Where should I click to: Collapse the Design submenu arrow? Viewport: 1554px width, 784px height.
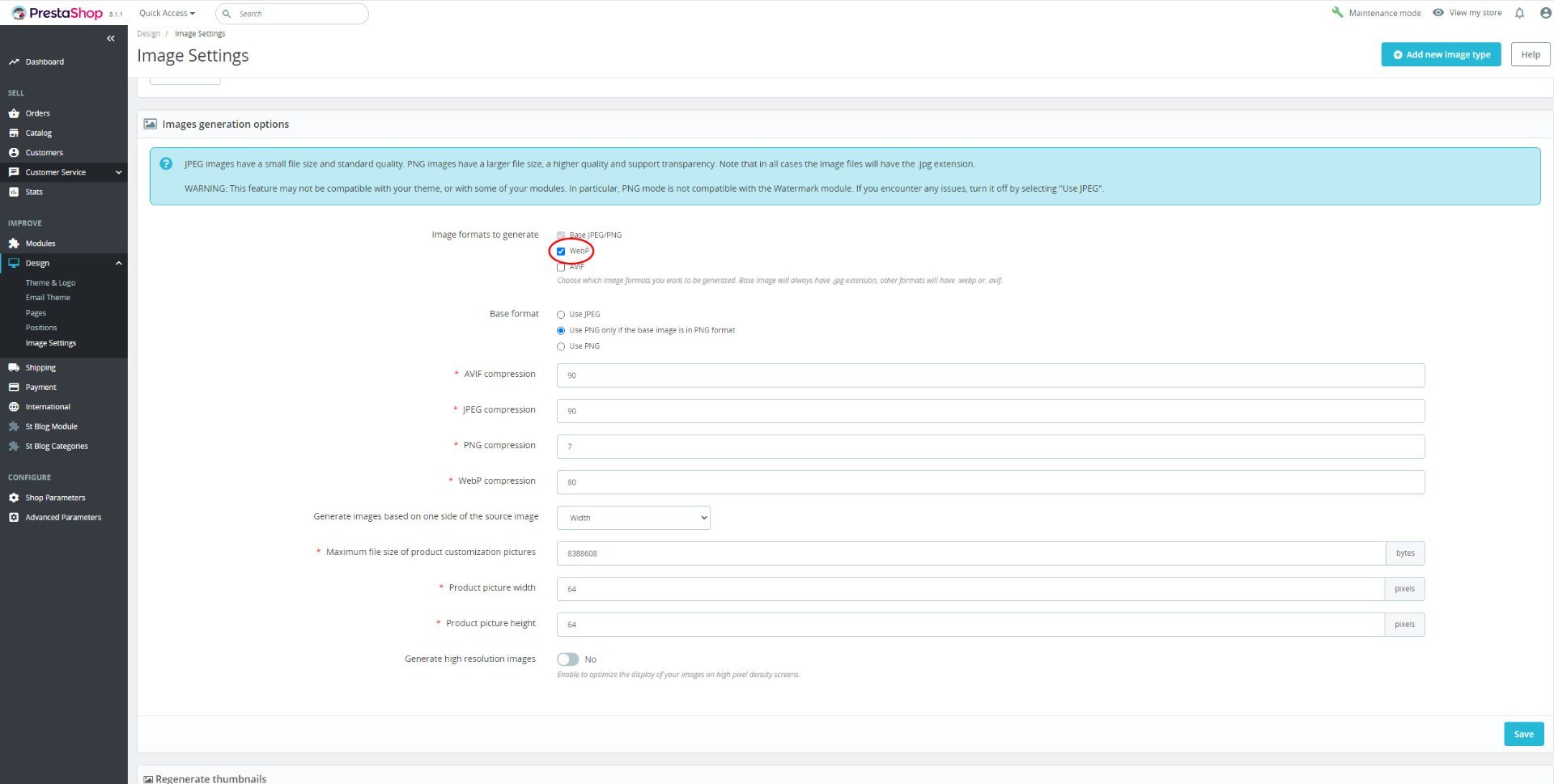[119, 263]
